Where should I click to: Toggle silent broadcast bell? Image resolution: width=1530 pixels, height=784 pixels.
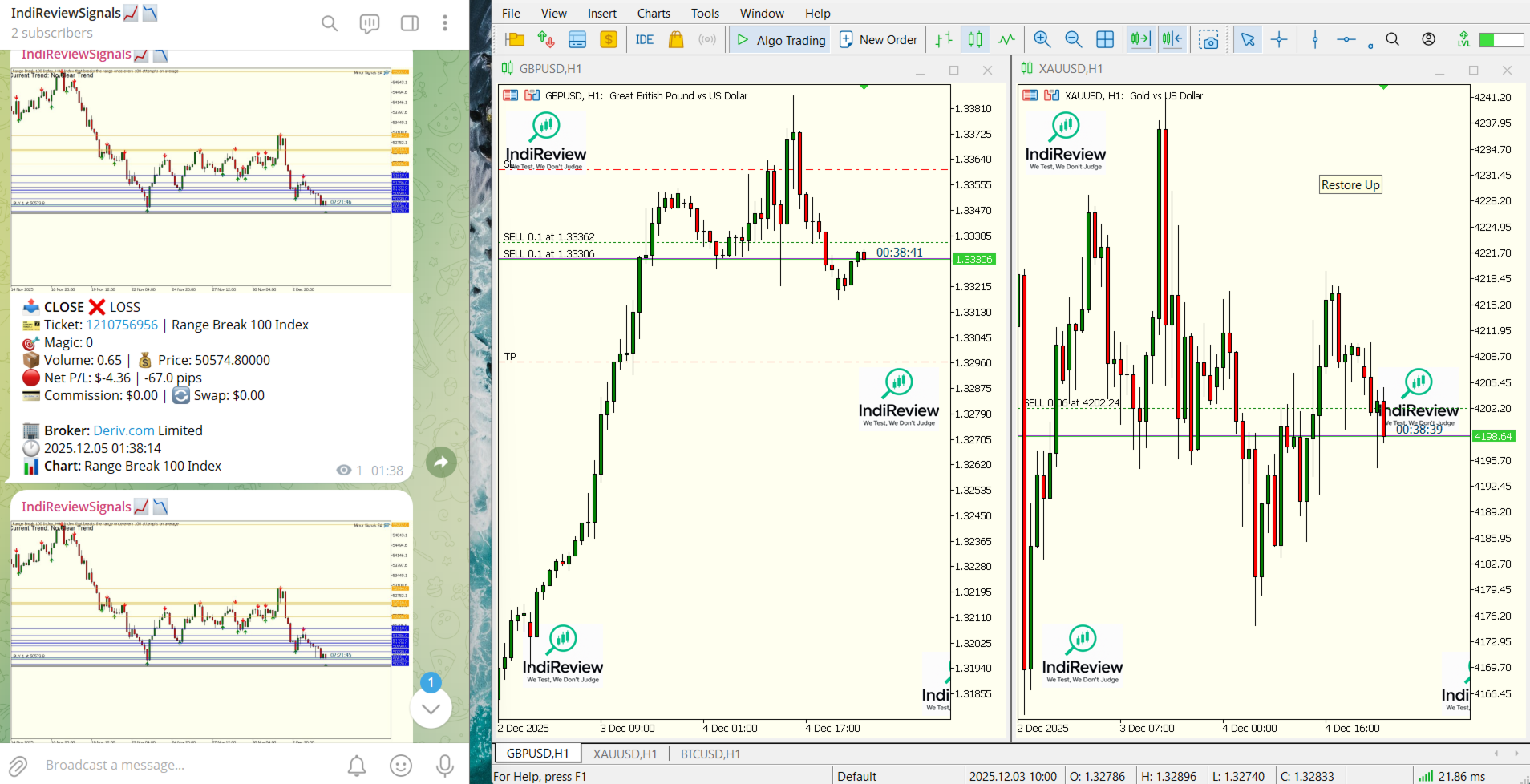[357, 765]
